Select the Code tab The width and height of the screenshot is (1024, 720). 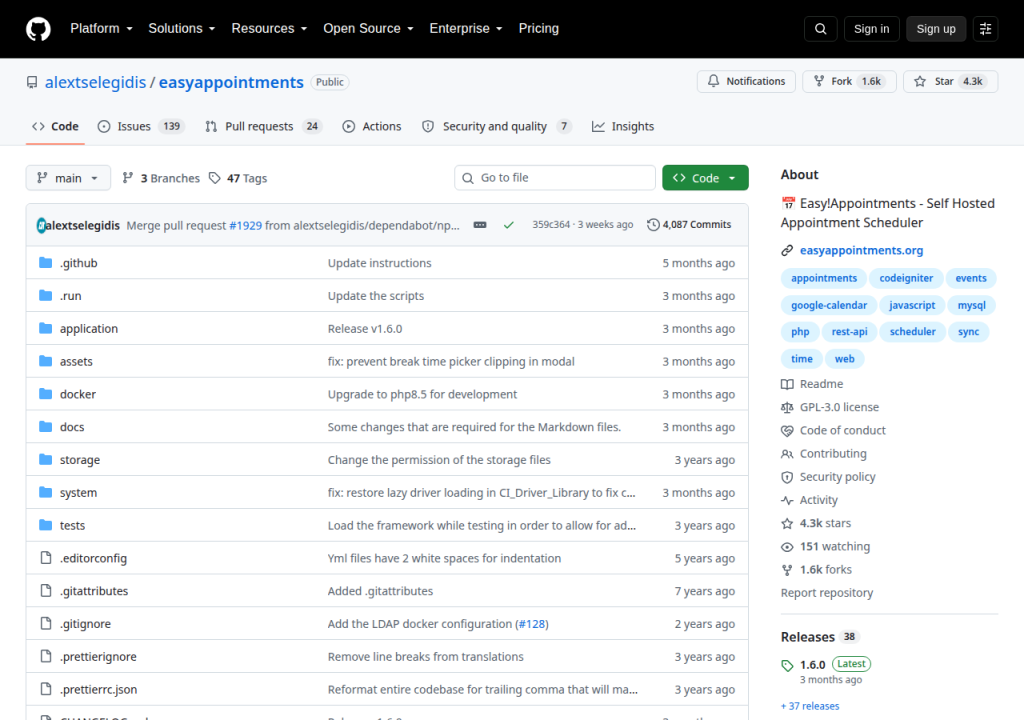coord(56,126)
